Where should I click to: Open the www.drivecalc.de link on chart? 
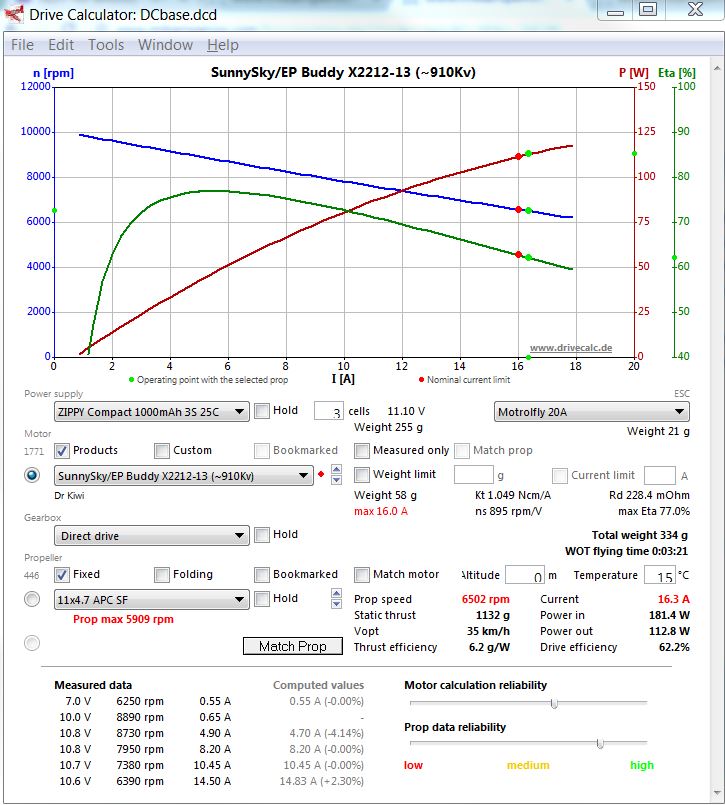click(x=570, y=348)
